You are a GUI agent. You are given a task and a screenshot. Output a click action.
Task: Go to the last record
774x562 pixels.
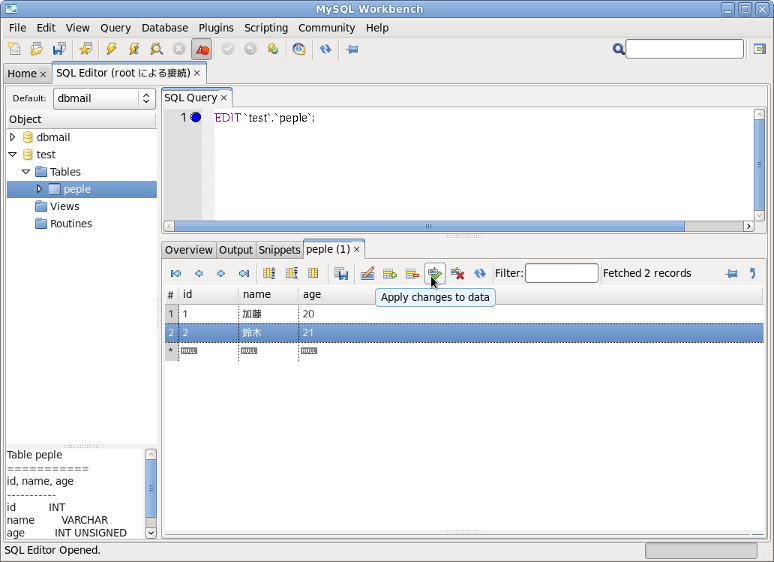pos(244,273)
